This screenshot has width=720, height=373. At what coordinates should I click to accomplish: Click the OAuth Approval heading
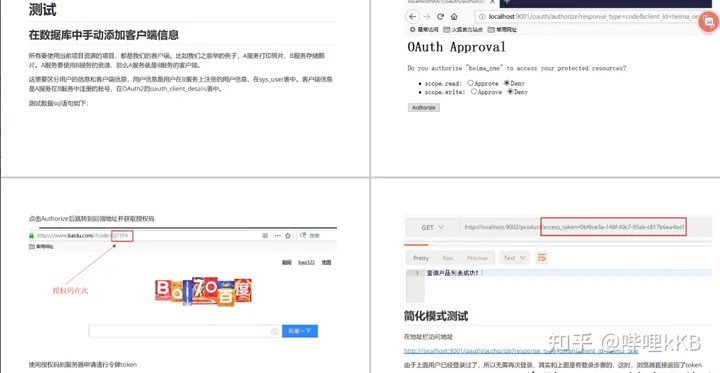tap(456, 47)
